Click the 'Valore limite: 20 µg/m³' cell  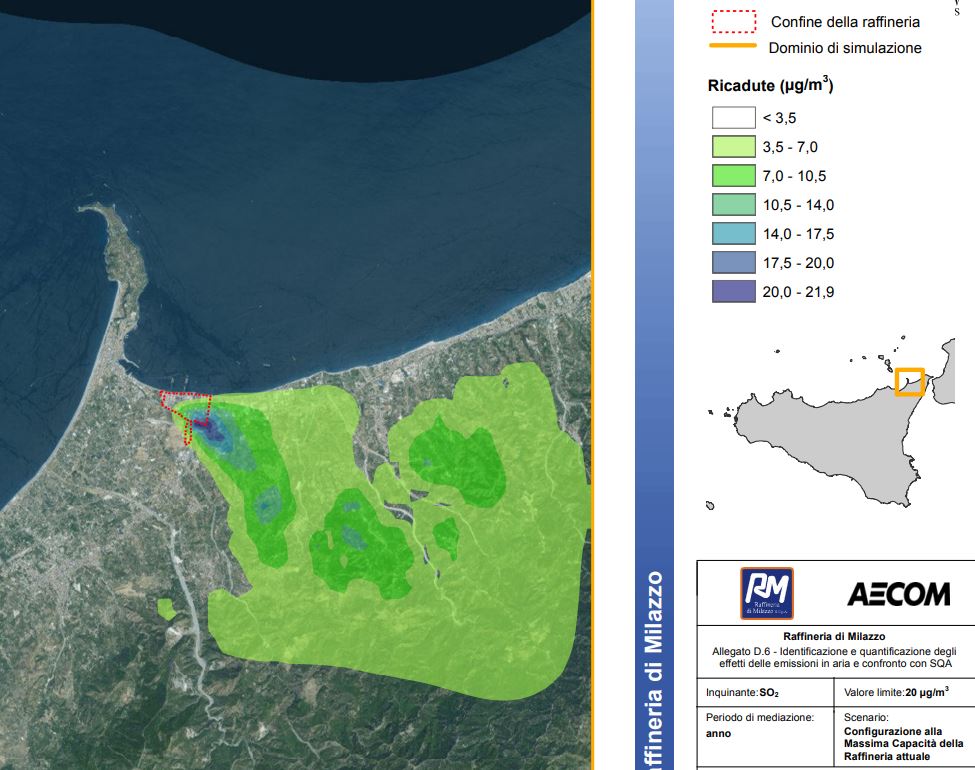tap(897, 691)
